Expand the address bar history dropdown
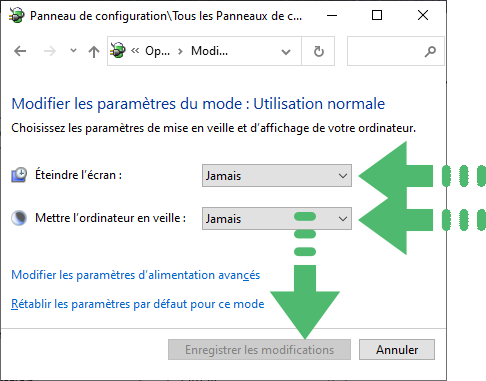Screen dimensions: 486x381 coord(286,52)
